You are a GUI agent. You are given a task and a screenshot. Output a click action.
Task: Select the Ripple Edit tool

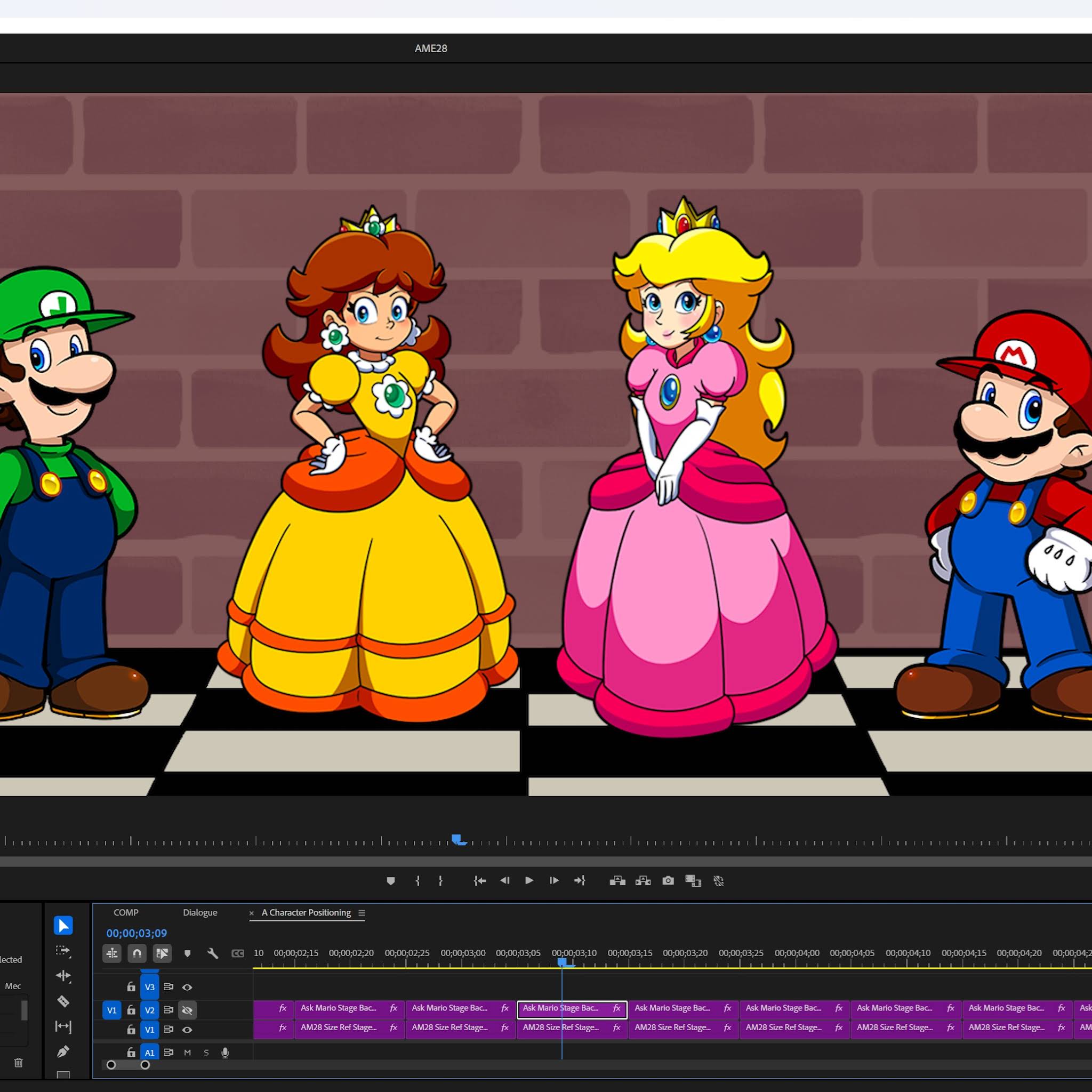(63, 976)
